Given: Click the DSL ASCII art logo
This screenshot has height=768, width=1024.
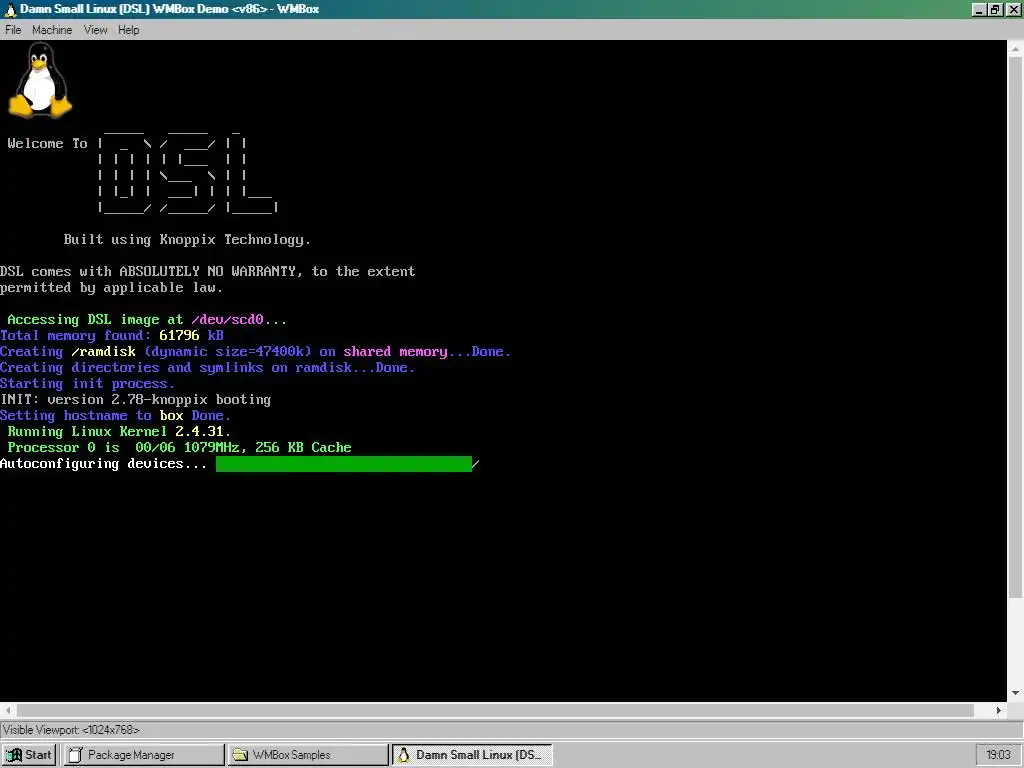Looking at the screenshot, I should (x=187, y=172).
